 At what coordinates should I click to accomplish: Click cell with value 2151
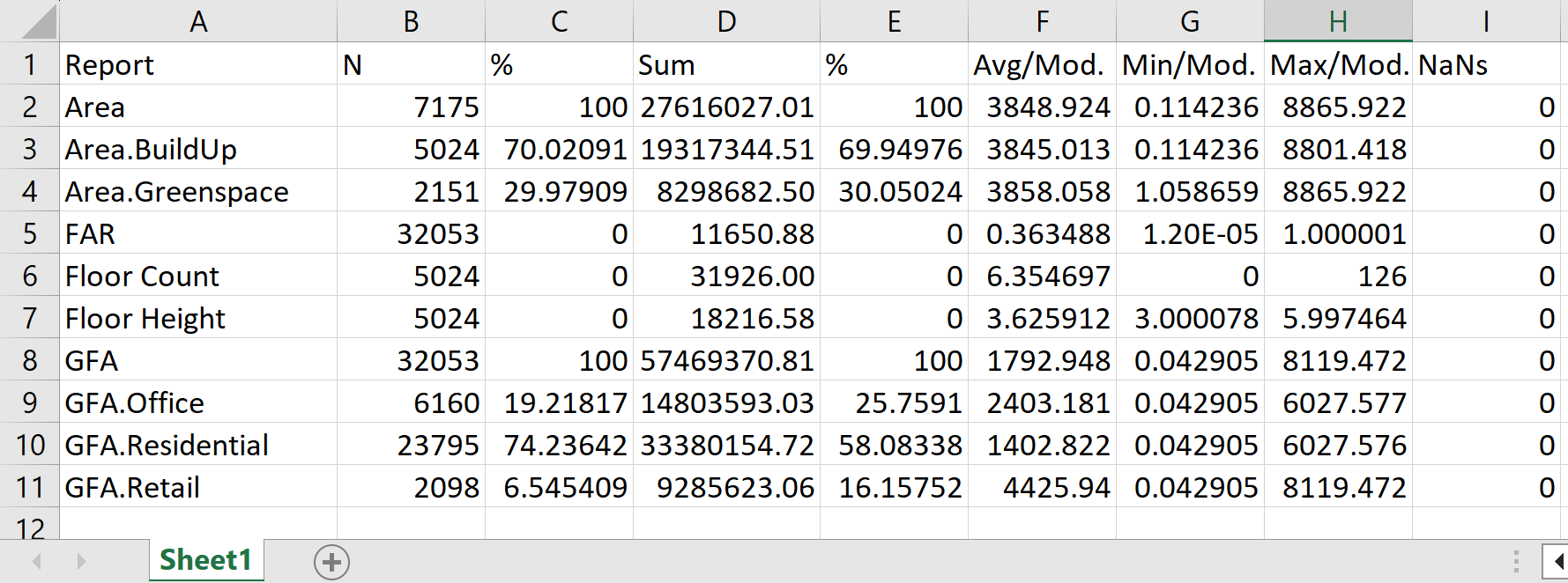[x=411, y=191]
